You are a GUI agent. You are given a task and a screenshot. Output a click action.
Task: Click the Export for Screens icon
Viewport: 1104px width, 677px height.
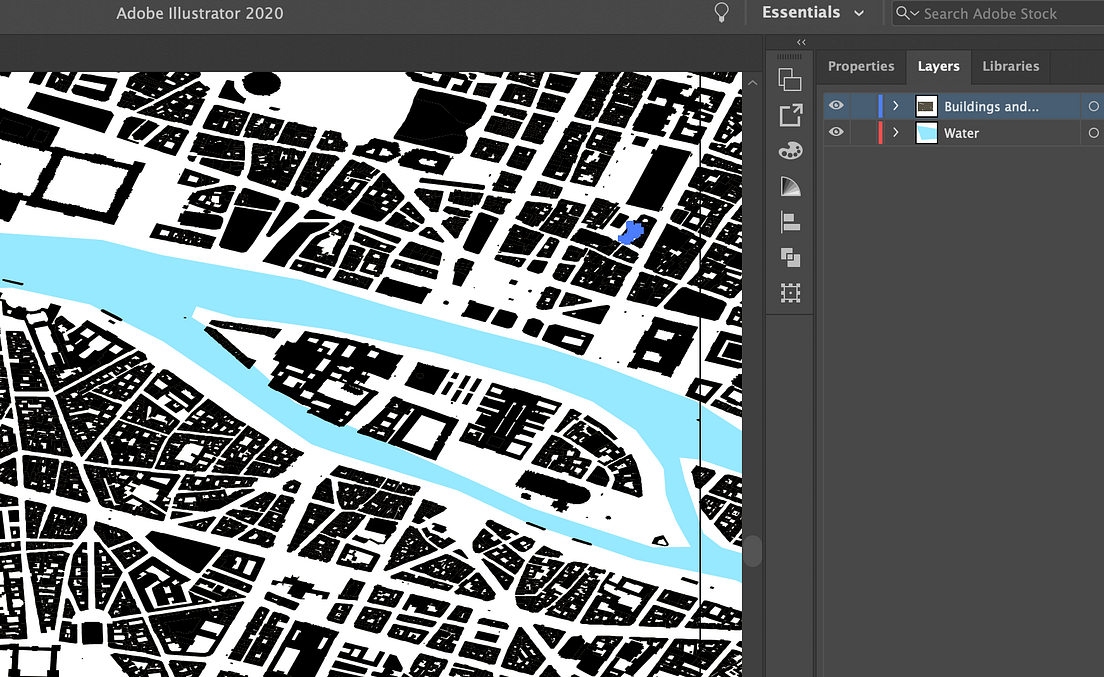click(790, 115)
